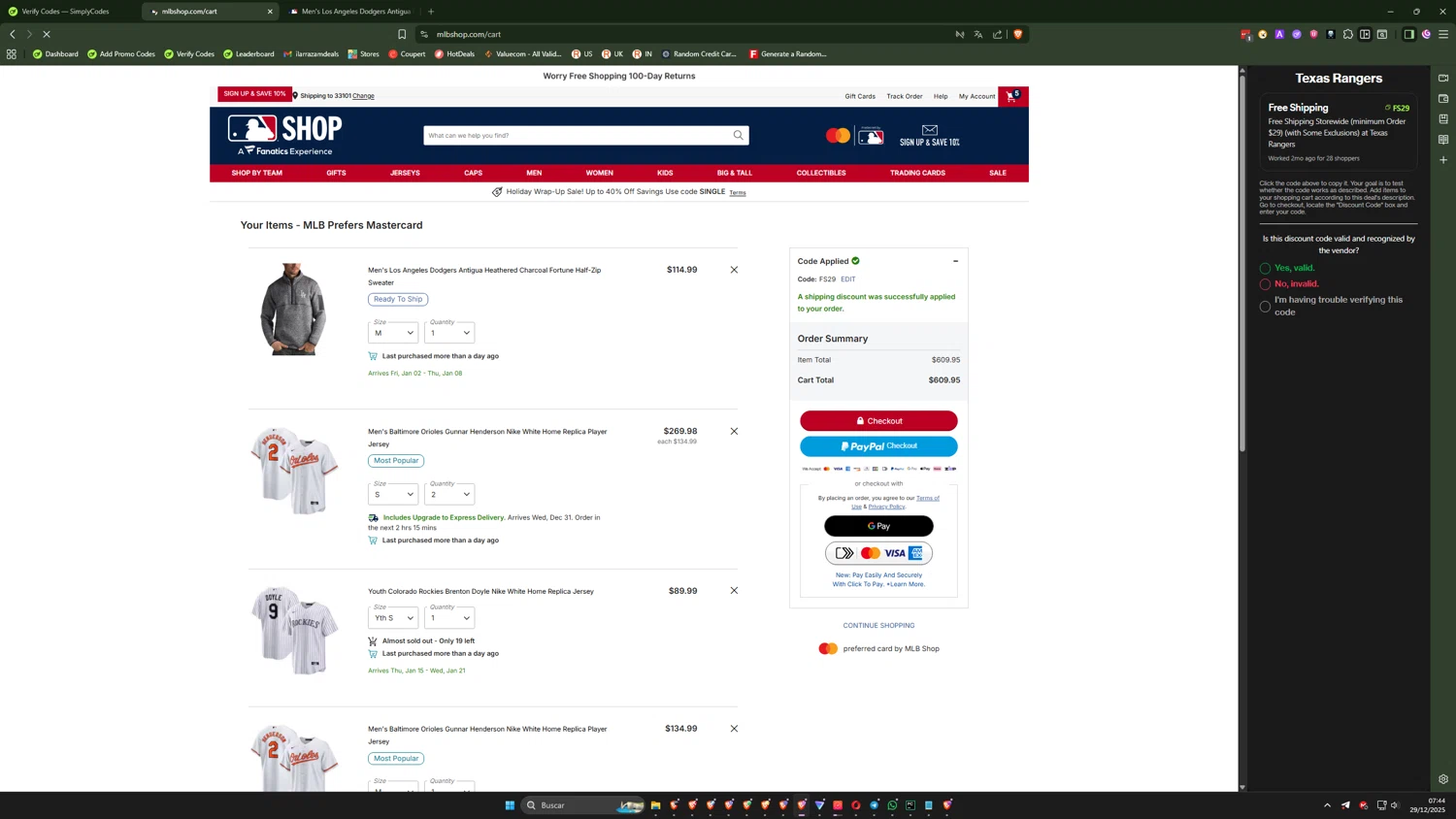Open the Verify Codes bookmark
Viewport: 1456px width, 819px height.
point(189,54)
